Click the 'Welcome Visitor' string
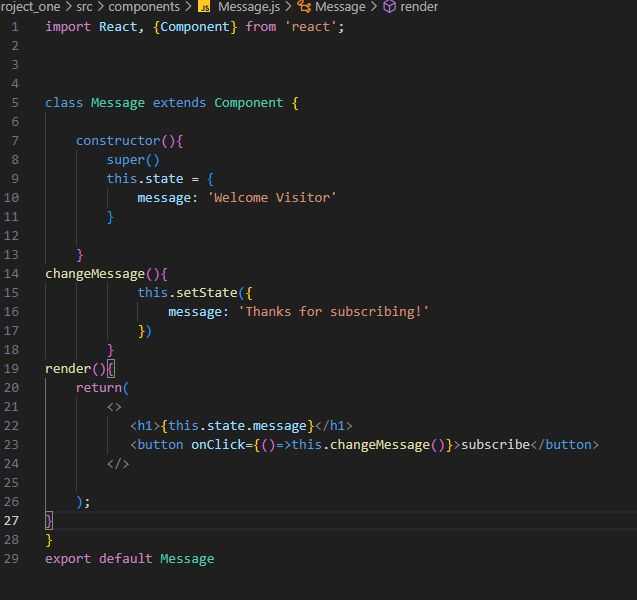Image resolution: width=637 pixels, height=600 pixels. pos(272,198)
